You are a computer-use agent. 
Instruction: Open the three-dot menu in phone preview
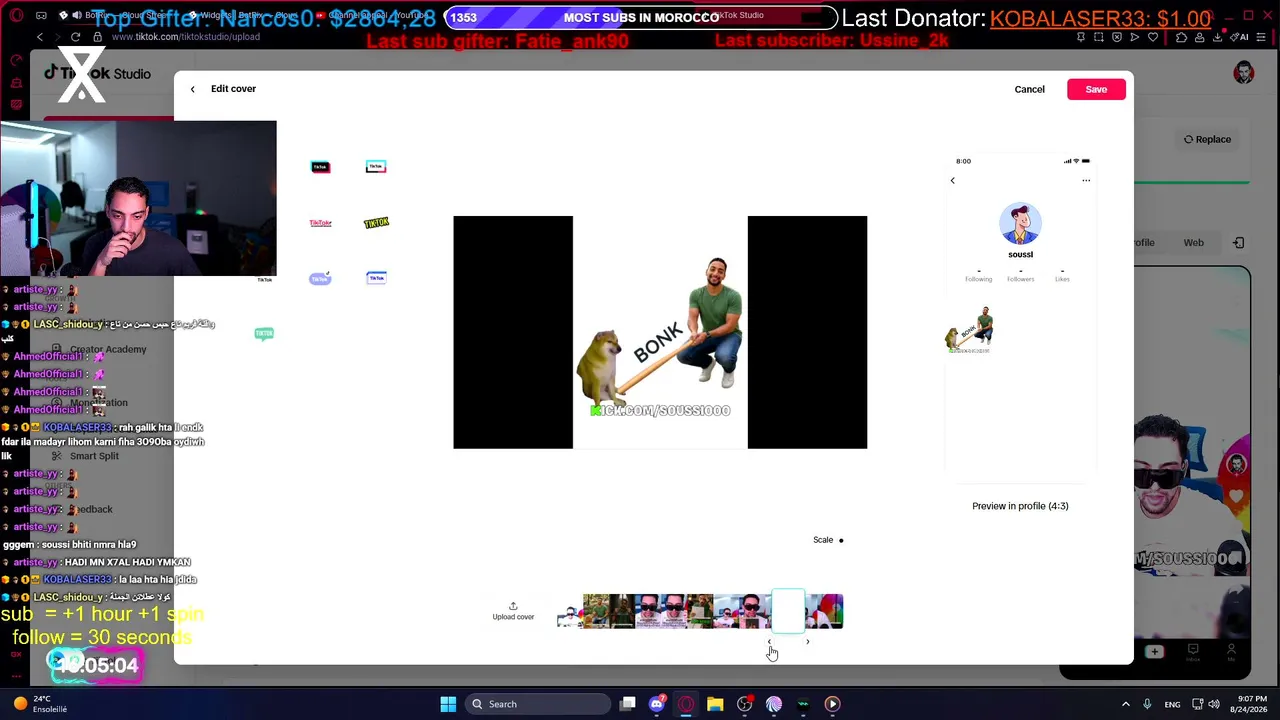[1086, 181]
